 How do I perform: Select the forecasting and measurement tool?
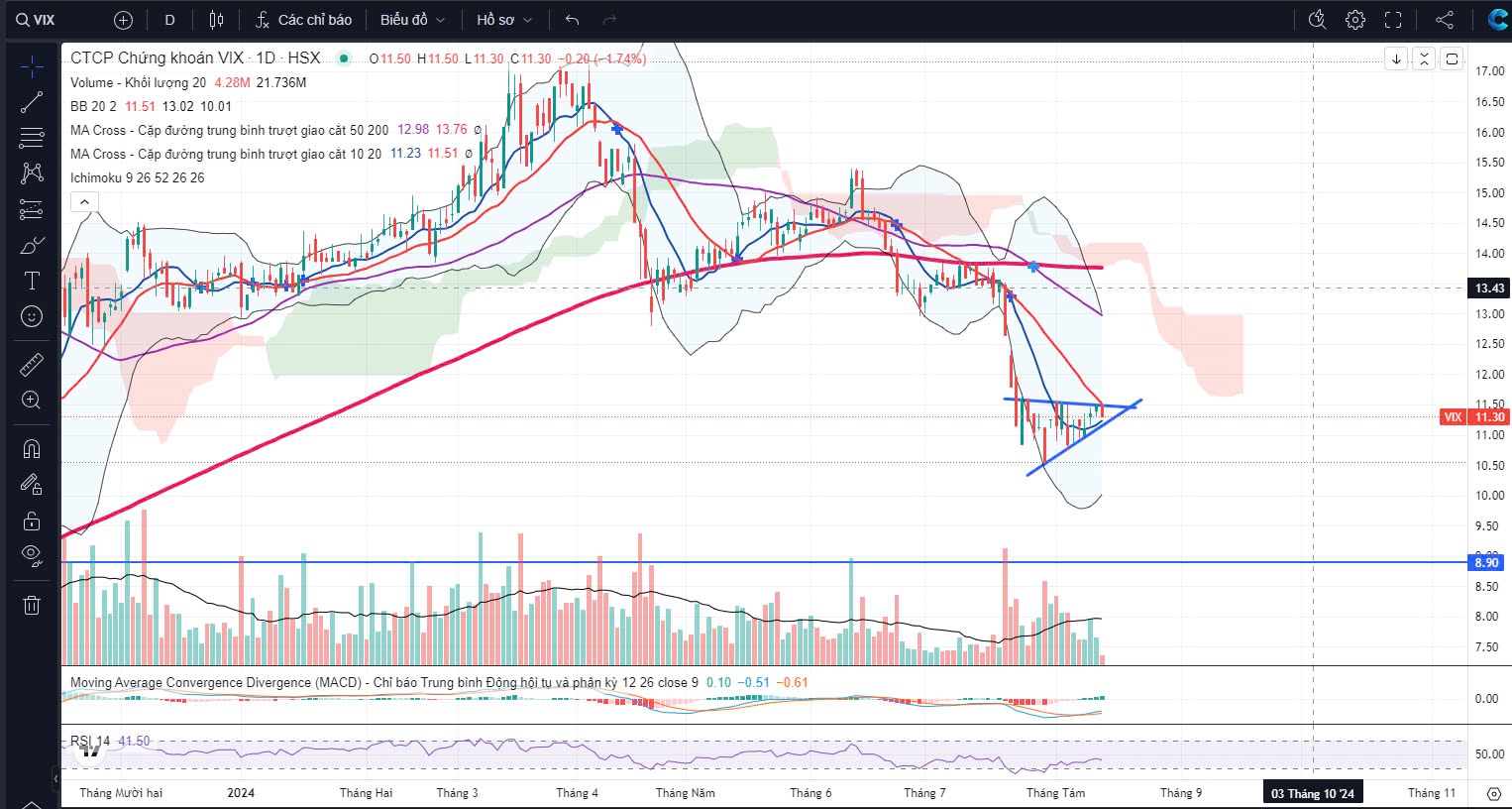[32, 209]
